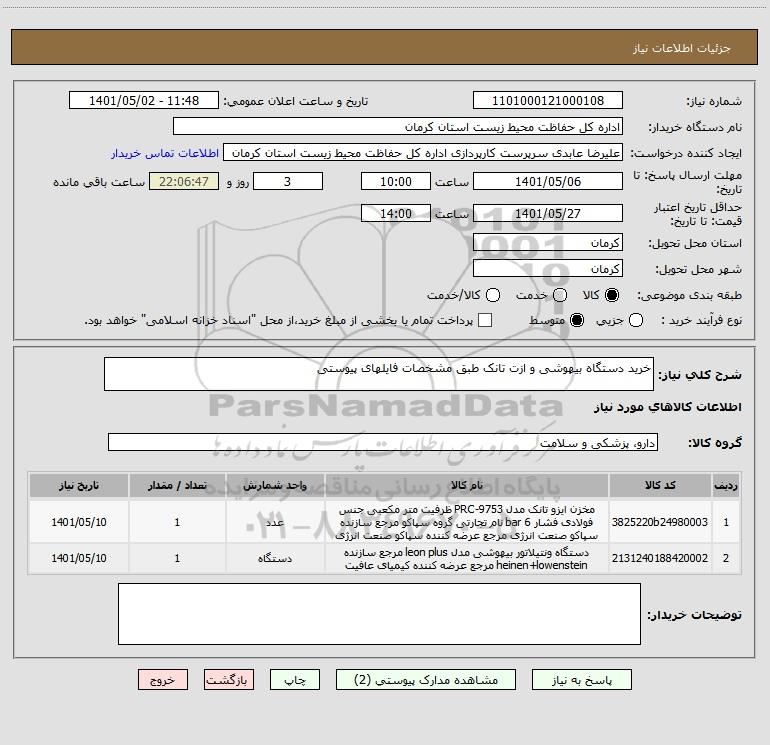The width and height of the screenshot is (770, 745).
Task: Click the request creator field علیرضا عابدی
Action: (x=423, y=153)
